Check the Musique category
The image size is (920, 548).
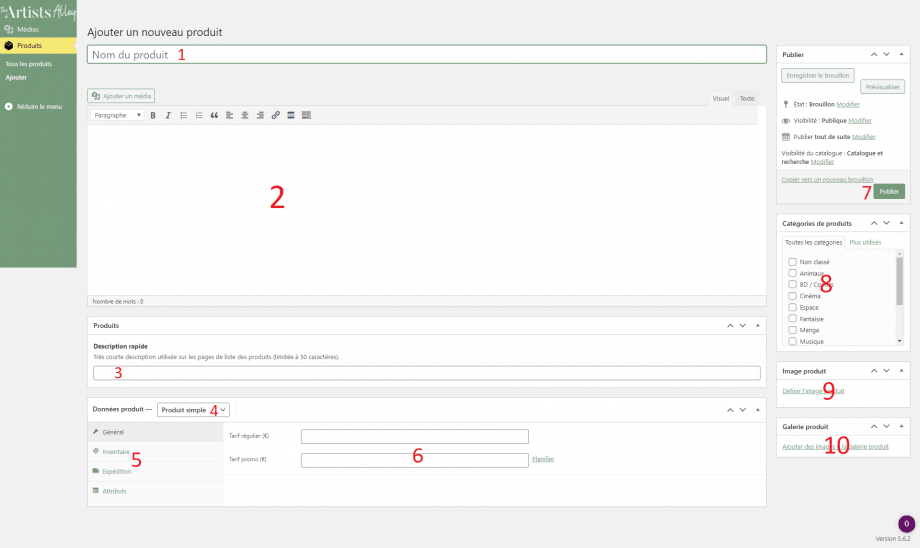coord(792,341)
